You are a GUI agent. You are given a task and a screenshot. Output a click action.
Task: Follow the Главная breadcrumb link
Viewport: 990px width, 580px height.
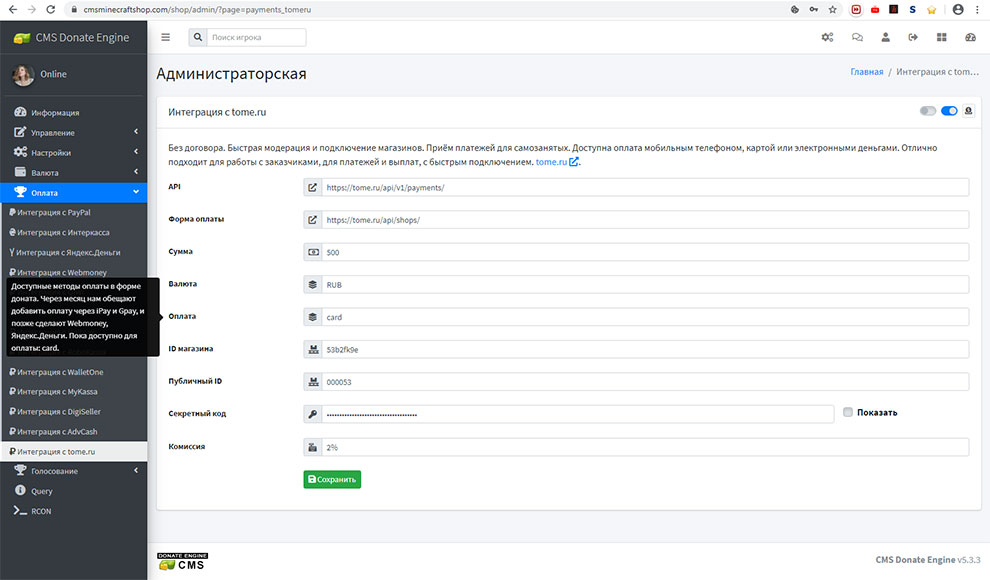866,72
